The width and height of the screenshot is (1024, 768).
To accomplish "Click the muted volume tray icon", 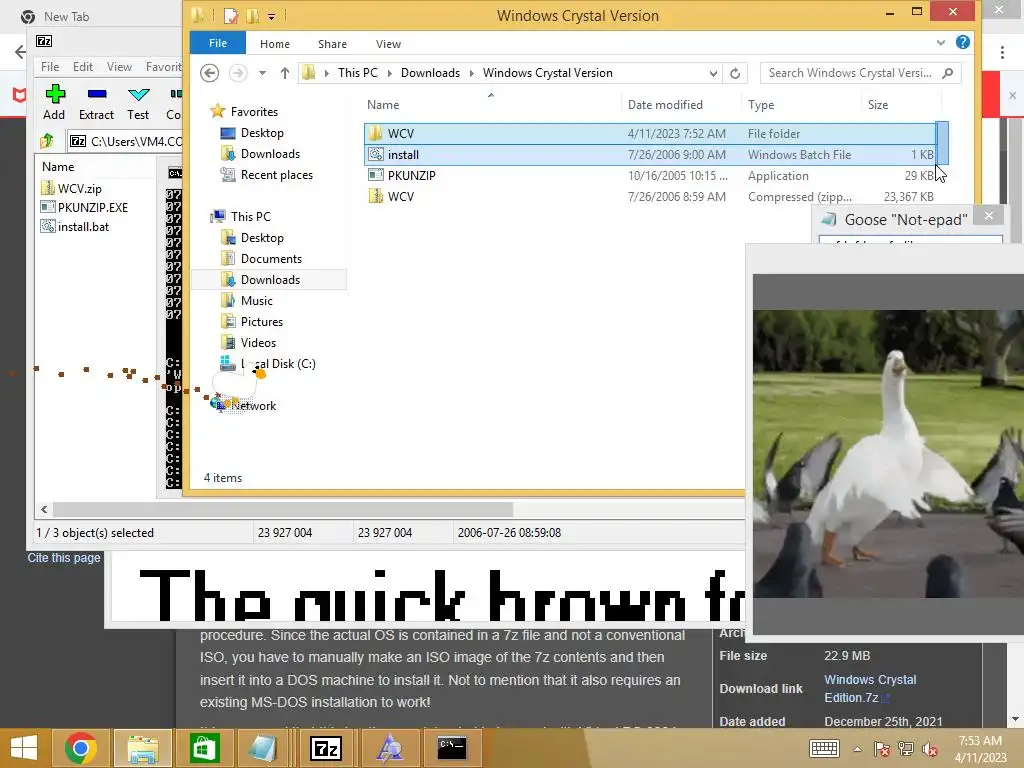I will pos(929,749).
